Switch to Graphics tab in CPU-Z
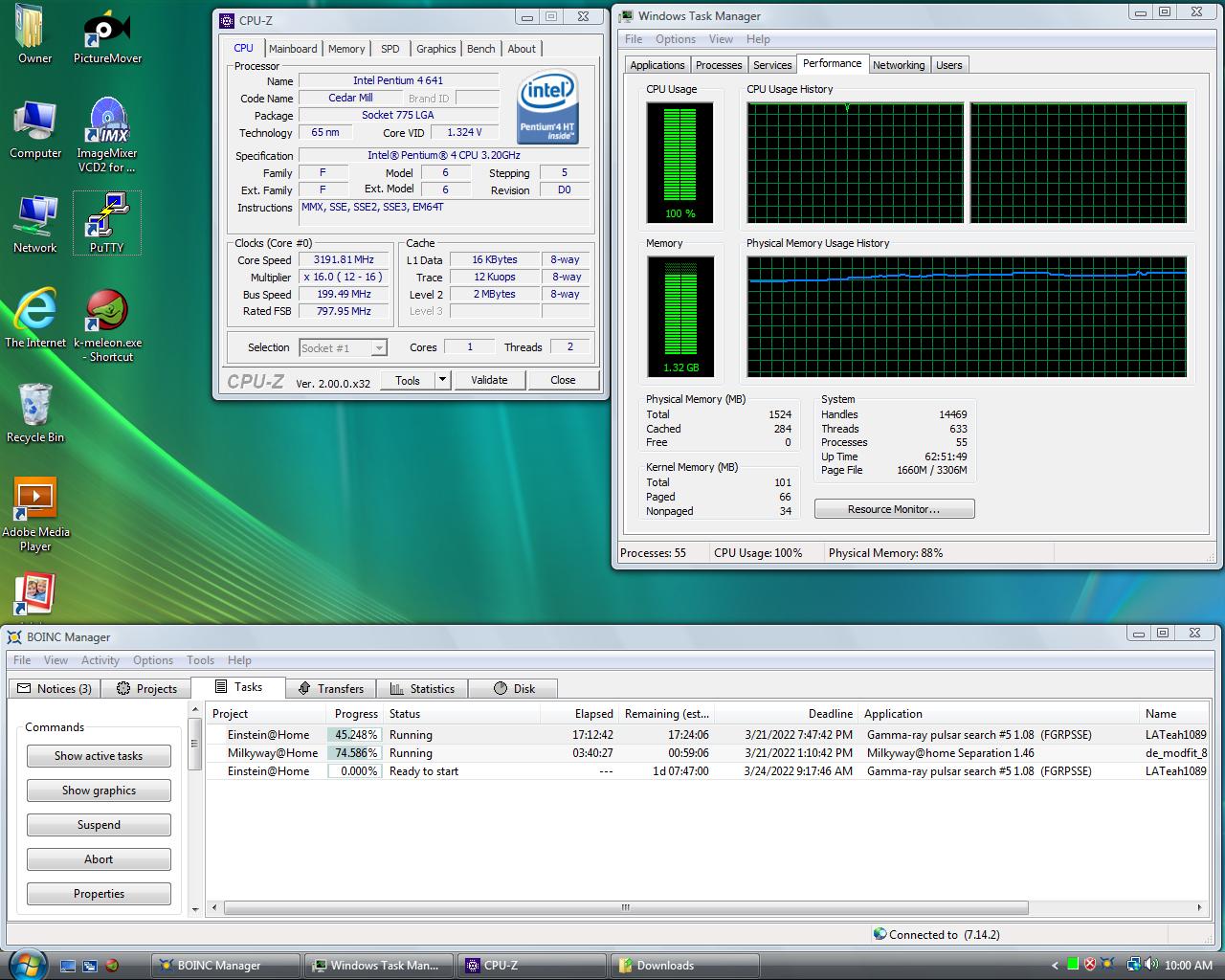1225x980 pixels. (436, 49)
